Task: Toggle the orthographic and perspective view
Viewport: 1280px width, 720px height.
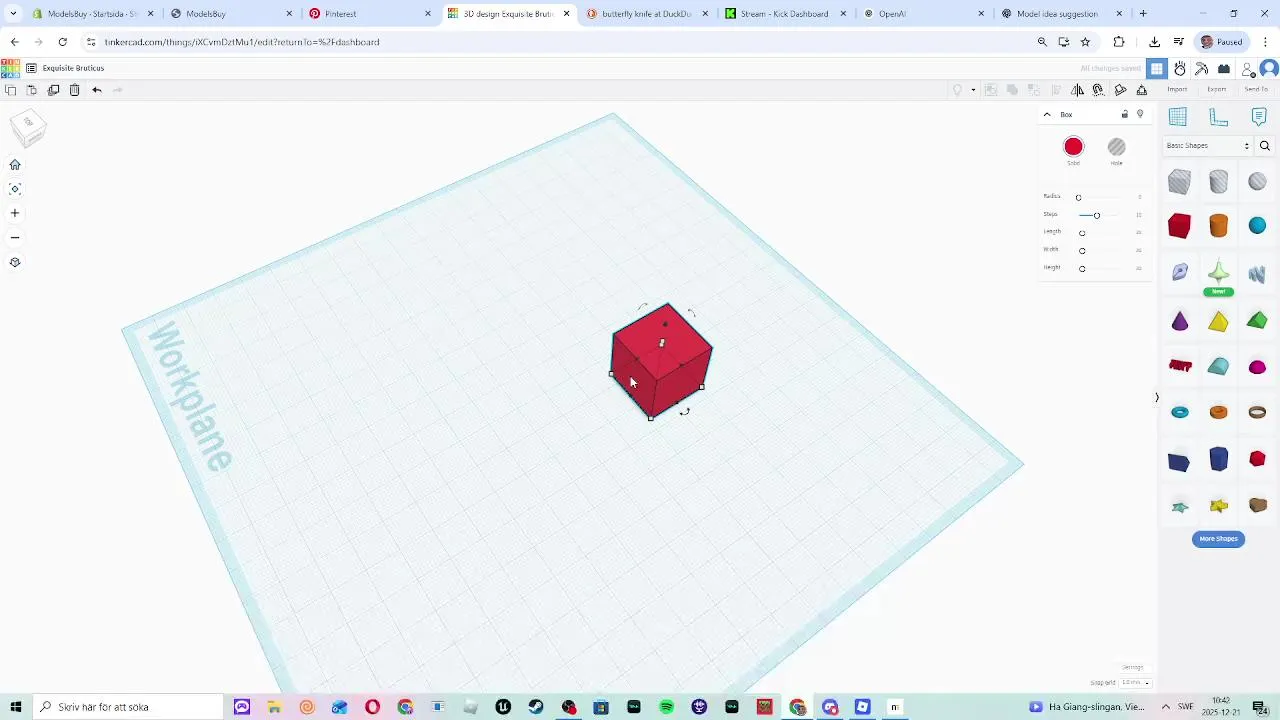Action: [x=15, y=262]
